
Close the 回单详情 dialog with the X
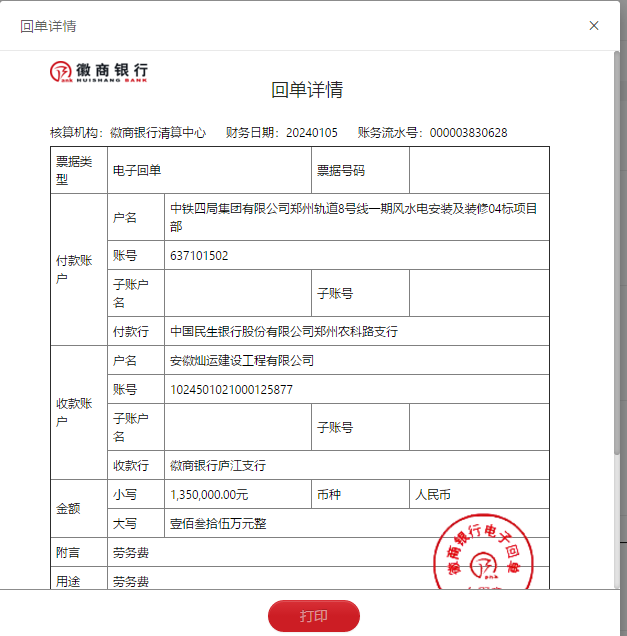(x=594, y=26)
